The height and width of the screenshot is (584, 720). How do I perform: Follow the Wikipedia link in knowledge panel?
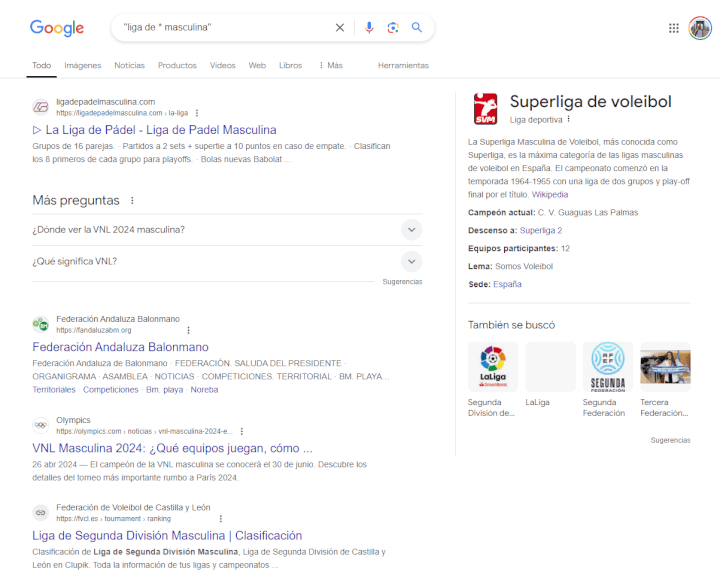tap(550, 195)
